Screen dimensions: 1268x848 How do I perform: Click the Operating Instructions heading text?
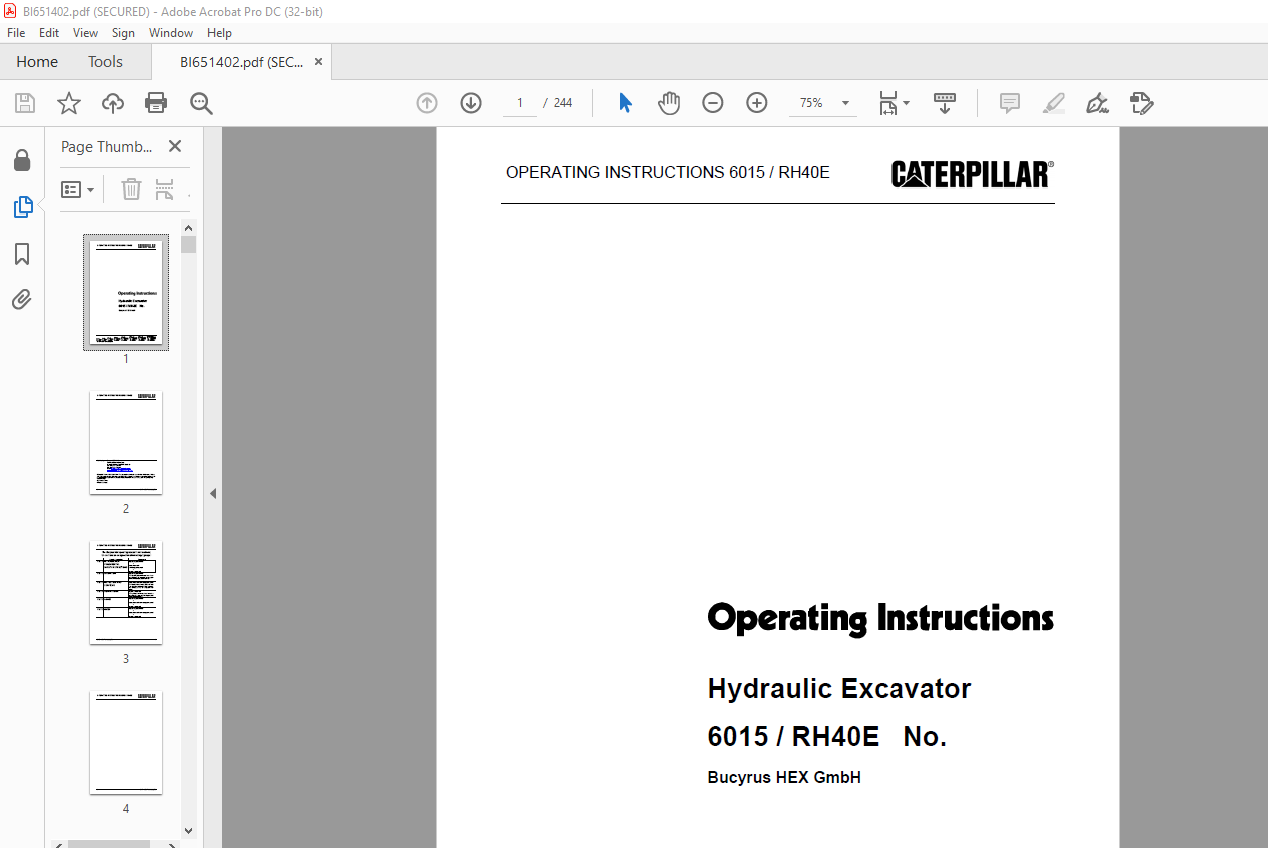[x=881, y=618]
